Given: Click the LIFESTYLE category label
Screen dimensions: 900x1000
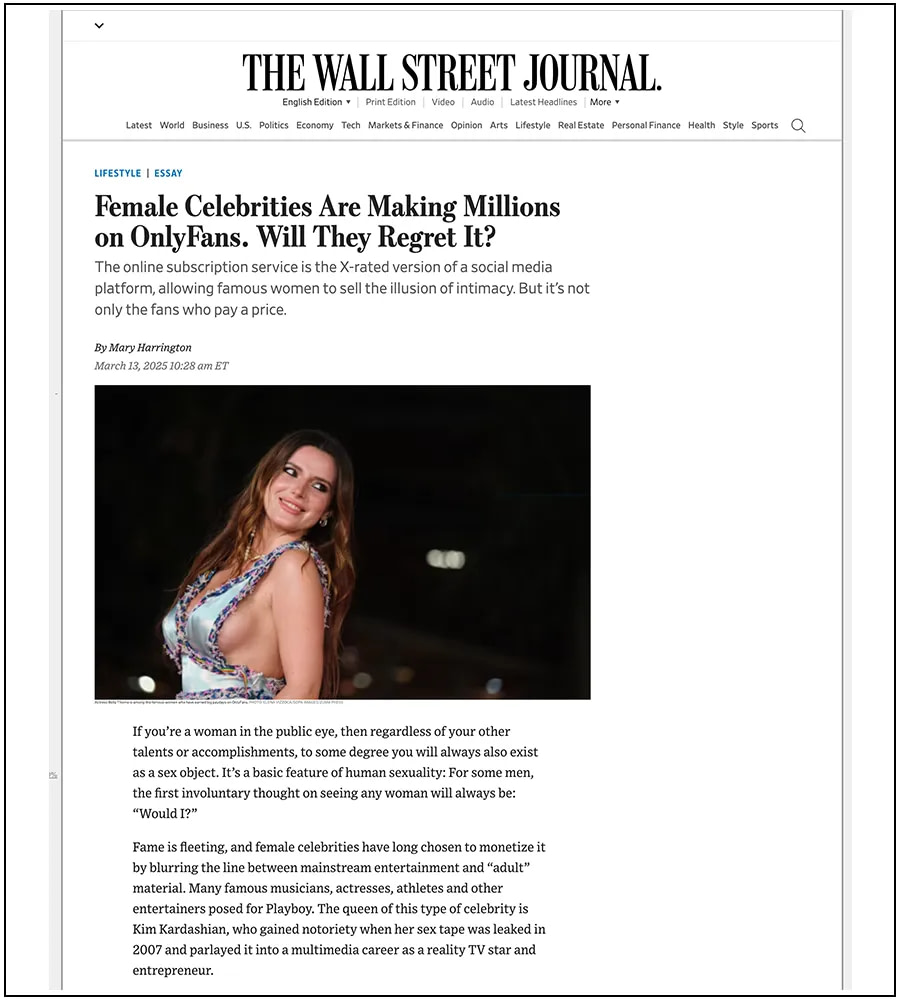Looking at the screenshot, I should click(117, 173).
